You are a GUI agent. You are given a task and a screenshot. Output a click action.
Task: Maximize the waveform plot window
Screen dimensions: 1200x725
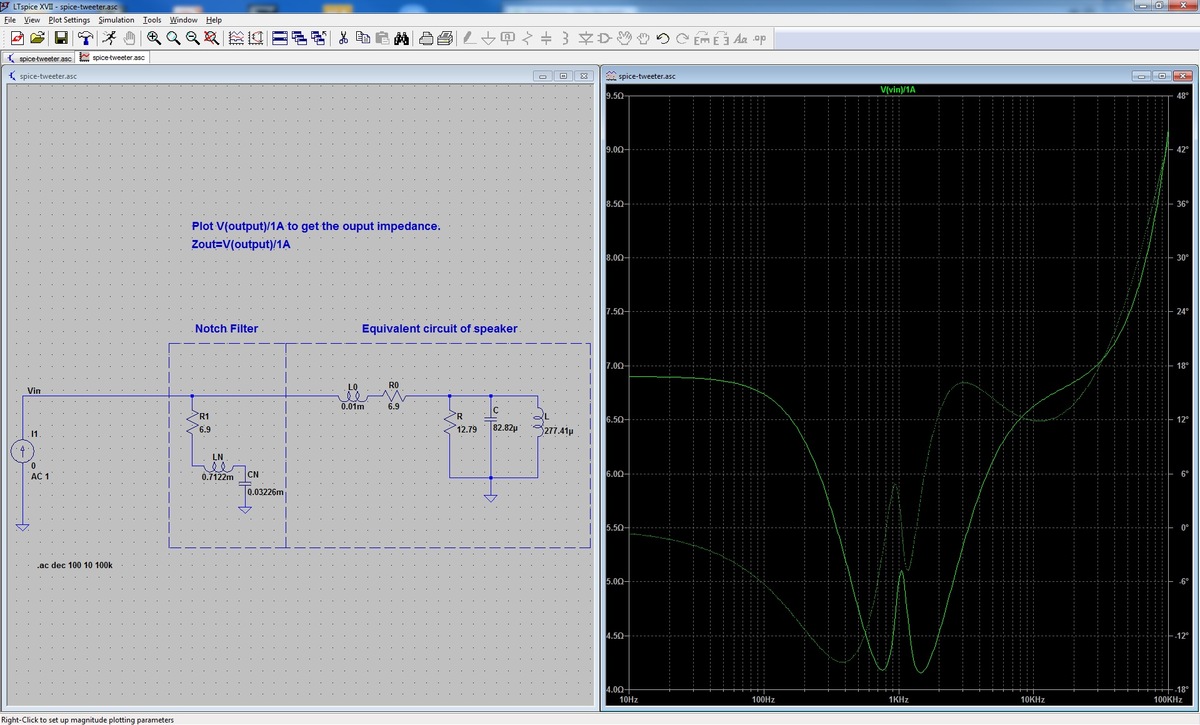(1163, 76)
